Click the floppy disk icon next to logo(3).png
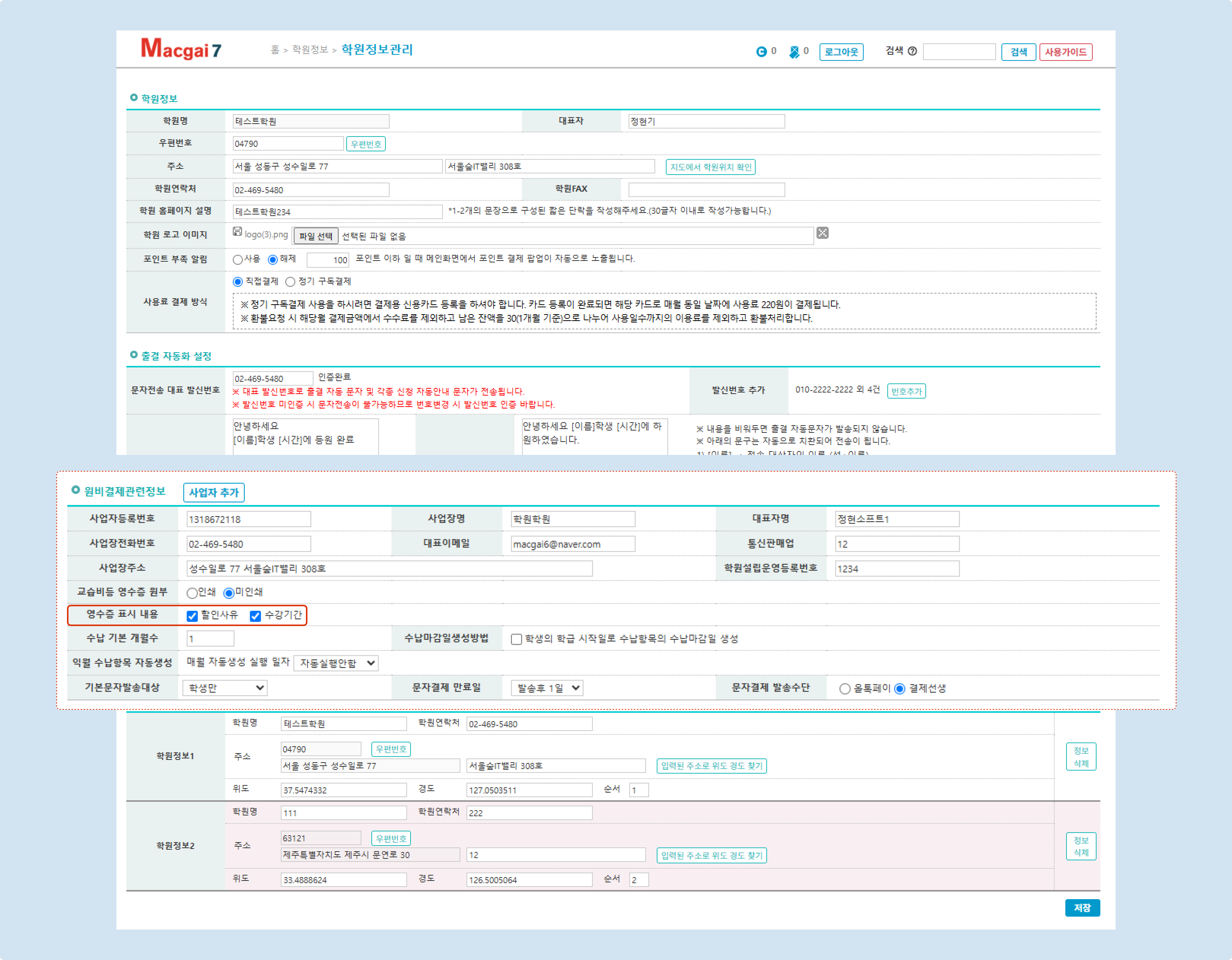The image size is (1232, 960). tap(237, 232)
